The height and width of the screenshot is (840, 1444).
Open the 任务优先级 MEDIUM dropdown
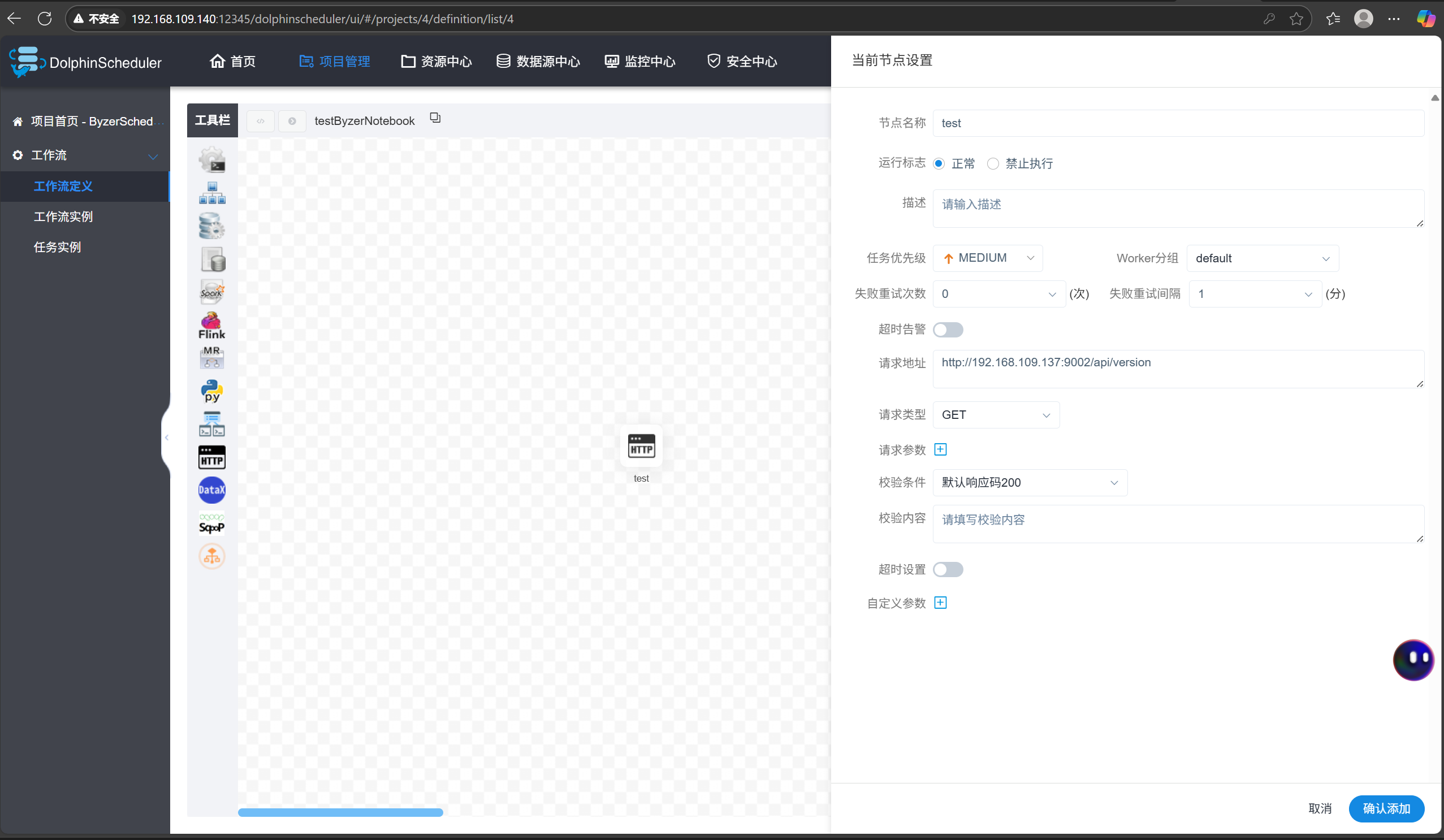click(987, 258)
